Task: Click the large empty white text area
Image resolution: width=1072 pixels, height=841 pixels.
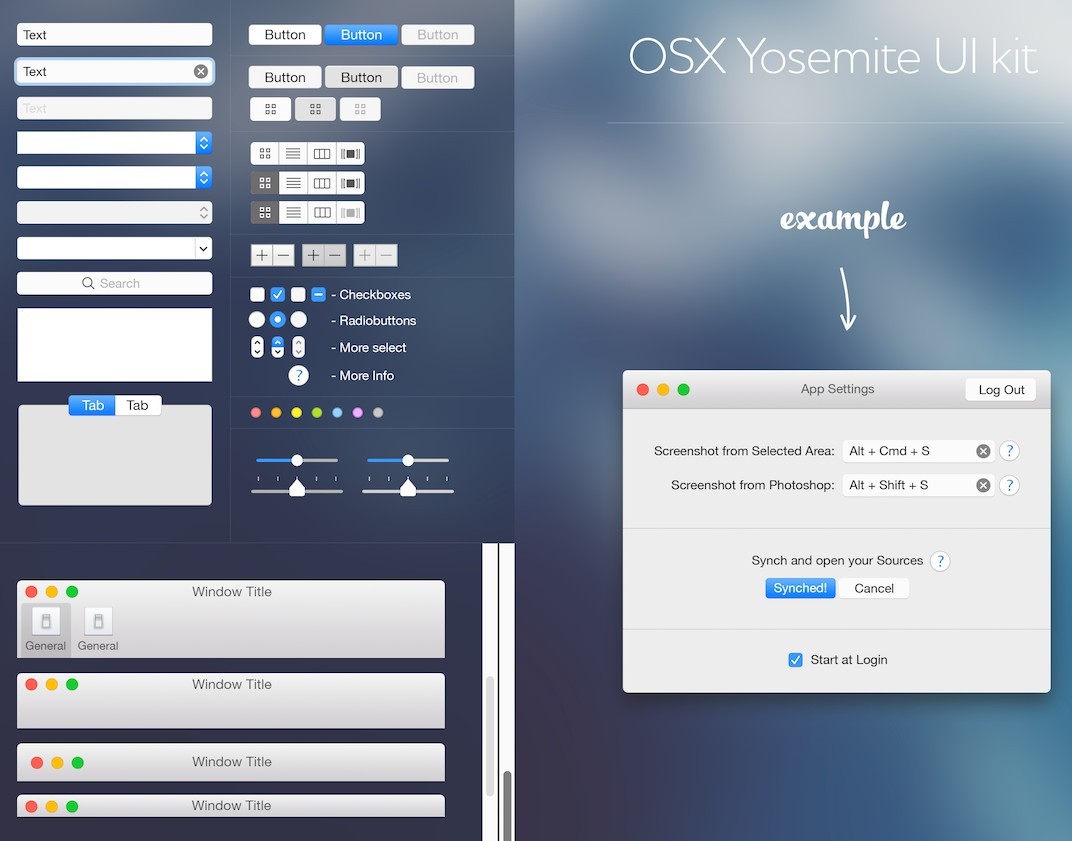Action: point(114,345)
